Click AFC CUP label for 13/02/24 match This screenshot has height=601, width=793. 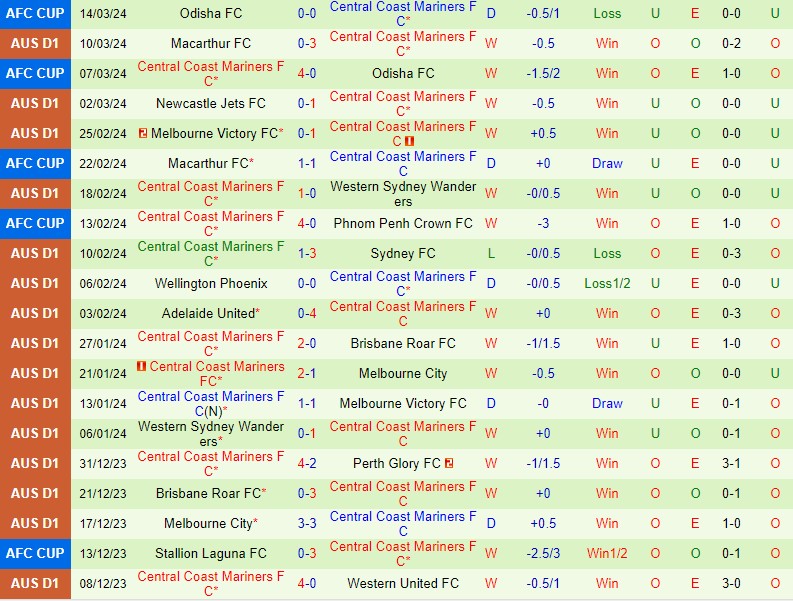coord(35,223)
